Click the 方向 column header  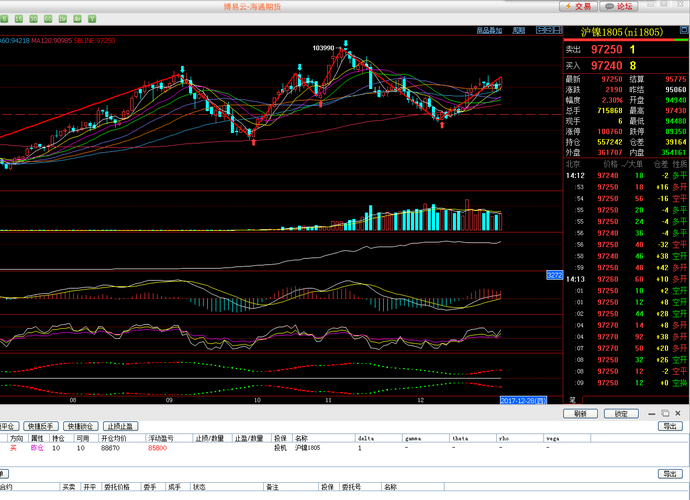(16, 438)
